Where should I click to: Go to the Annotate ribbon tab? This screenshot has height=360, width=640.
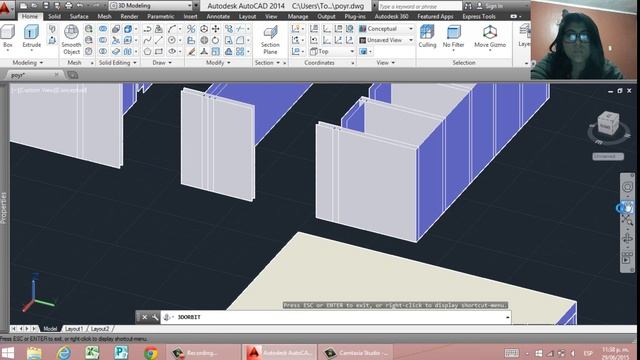218,16
